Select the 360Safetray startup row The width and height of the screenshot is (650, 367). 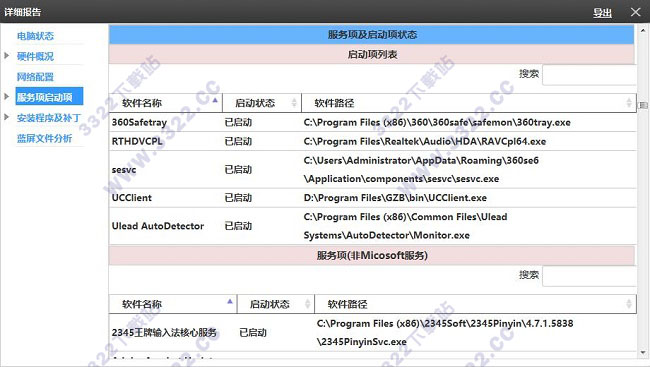coord(372,122)
